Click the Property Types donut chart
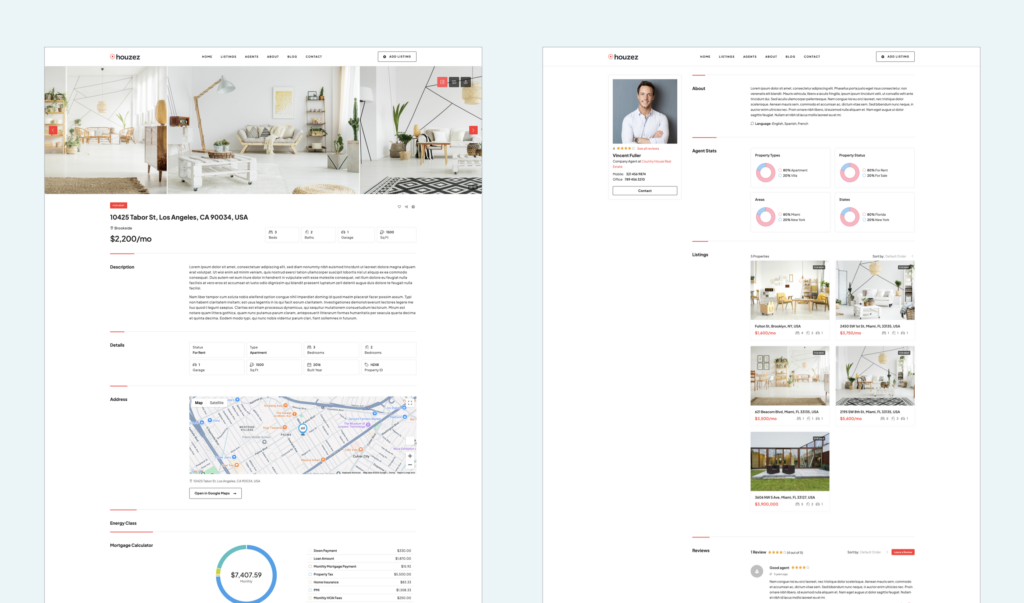This screenshot has width=1024, height=603. click(765, 173)
